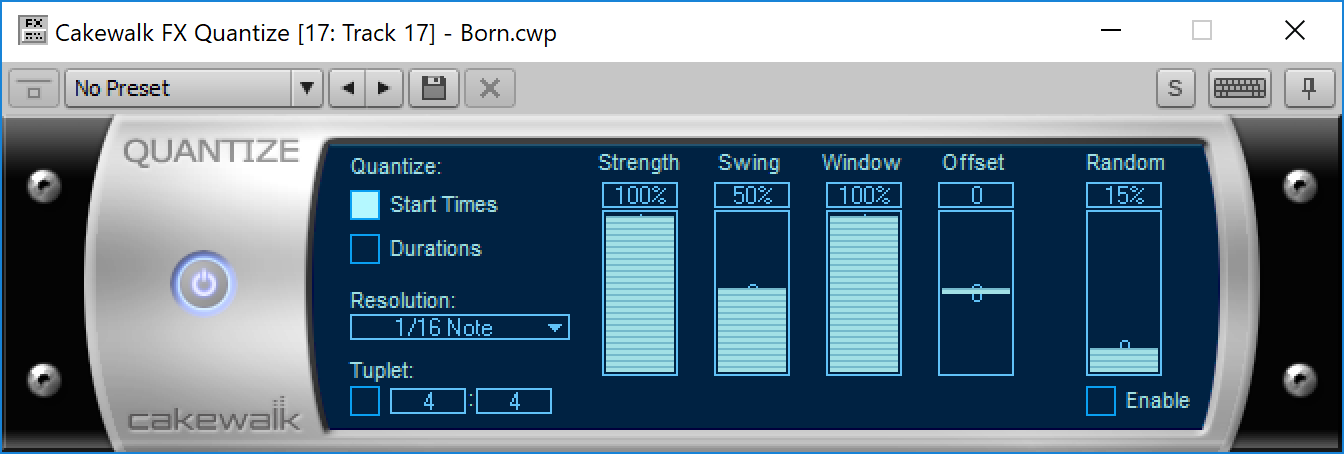Click the Window 100% value box

(864, 195)
